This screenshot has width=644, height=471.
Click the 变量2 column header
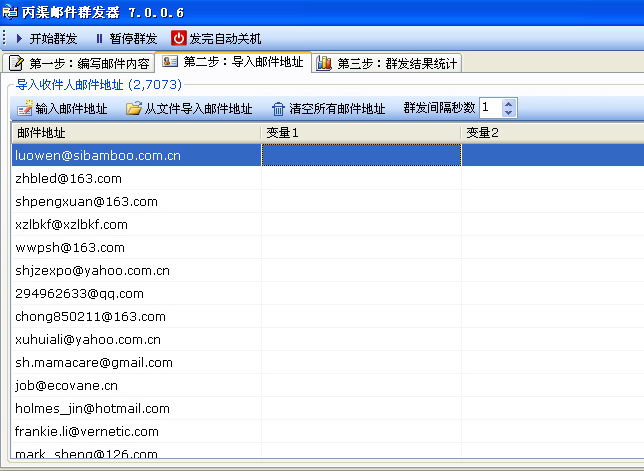point(552,132)
